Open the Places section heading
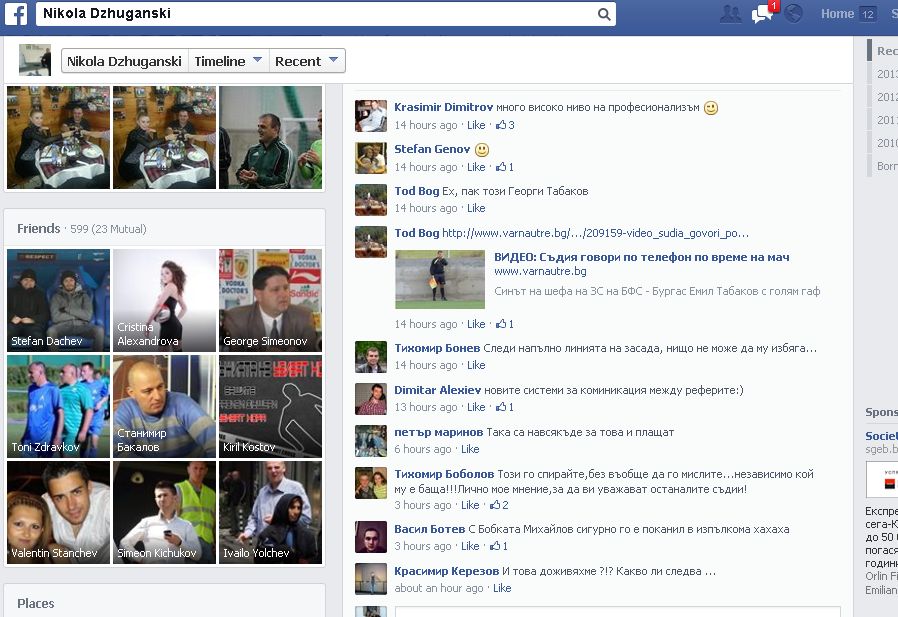Image resolution: width=898 pixels, height=617 pixels. click(x=36, y=603)
